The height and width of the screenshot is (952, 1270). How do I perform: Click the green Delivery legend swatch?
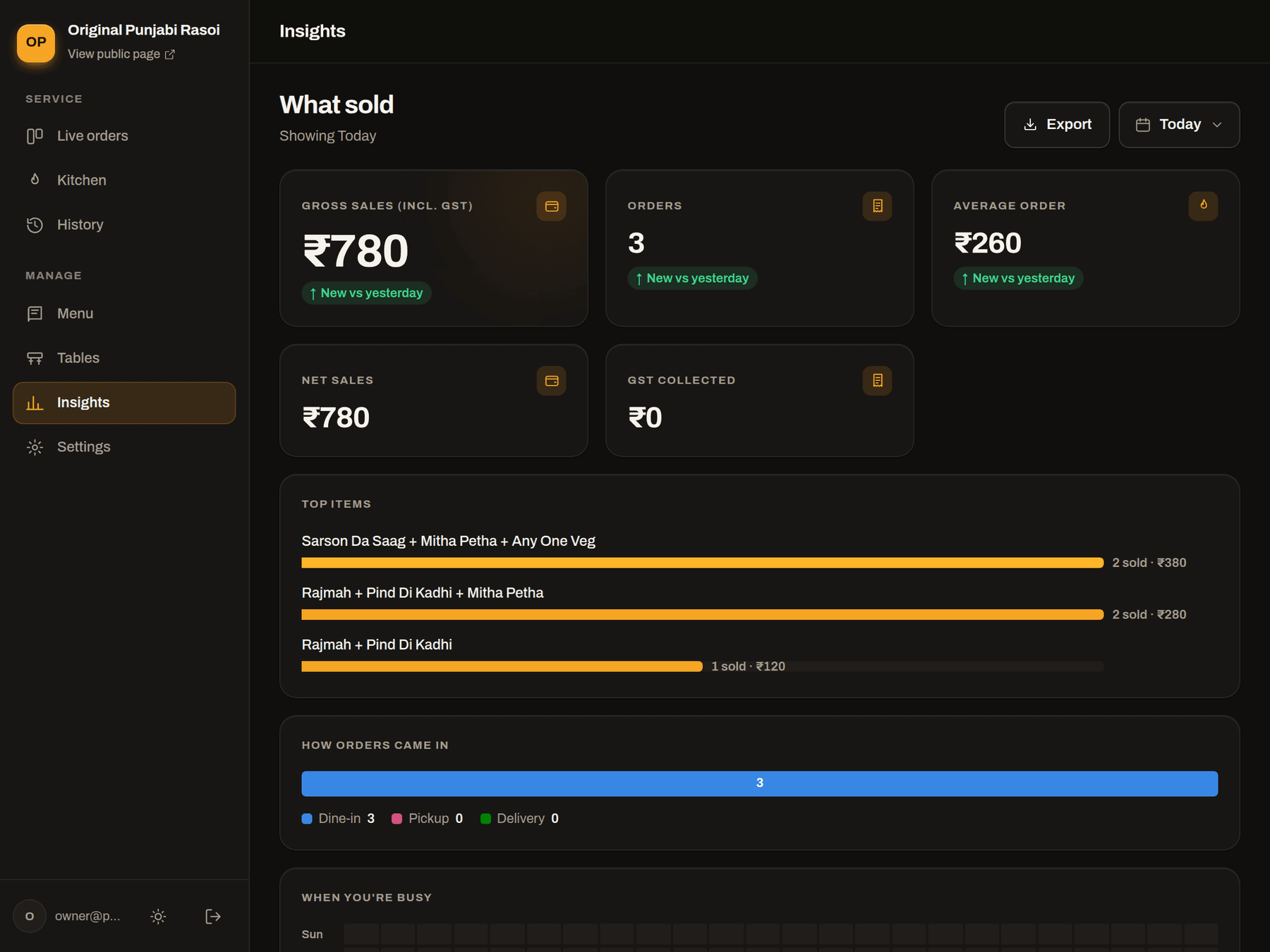(485, 819)
